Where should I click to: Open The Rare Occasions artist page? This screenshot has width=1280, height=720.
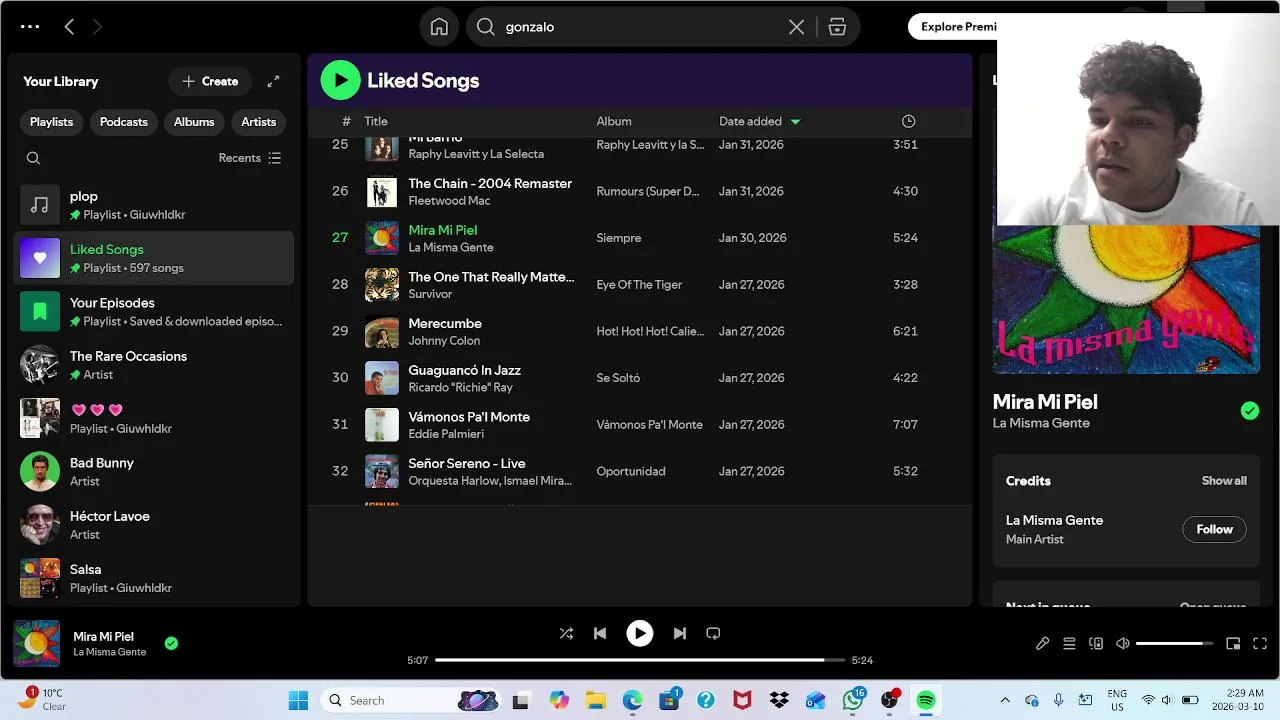[x=154, y=365]
